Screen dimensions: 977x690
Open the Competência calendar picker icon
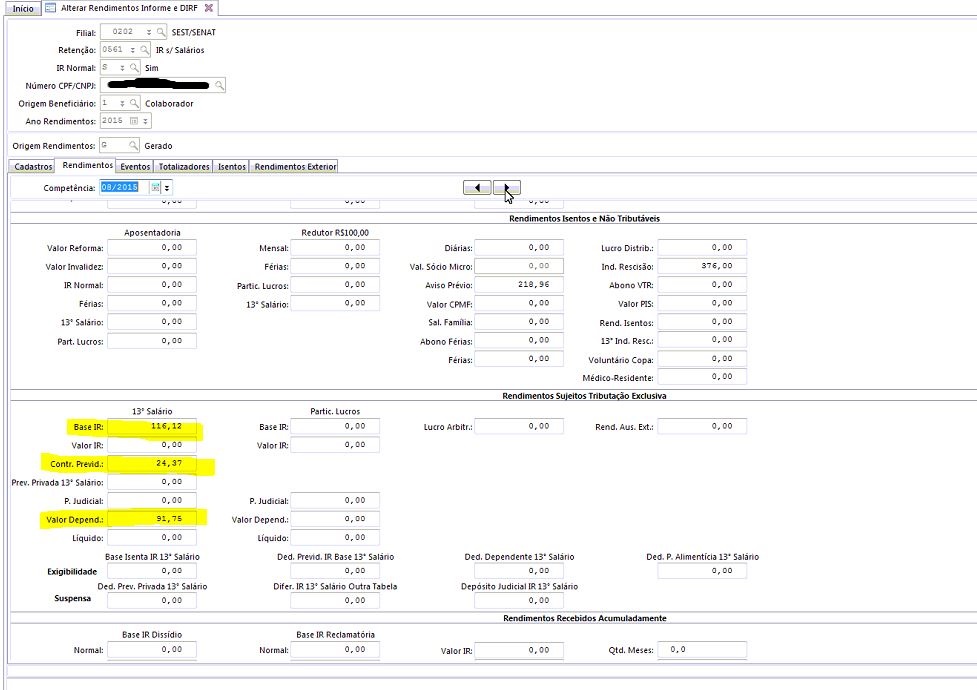156,187
